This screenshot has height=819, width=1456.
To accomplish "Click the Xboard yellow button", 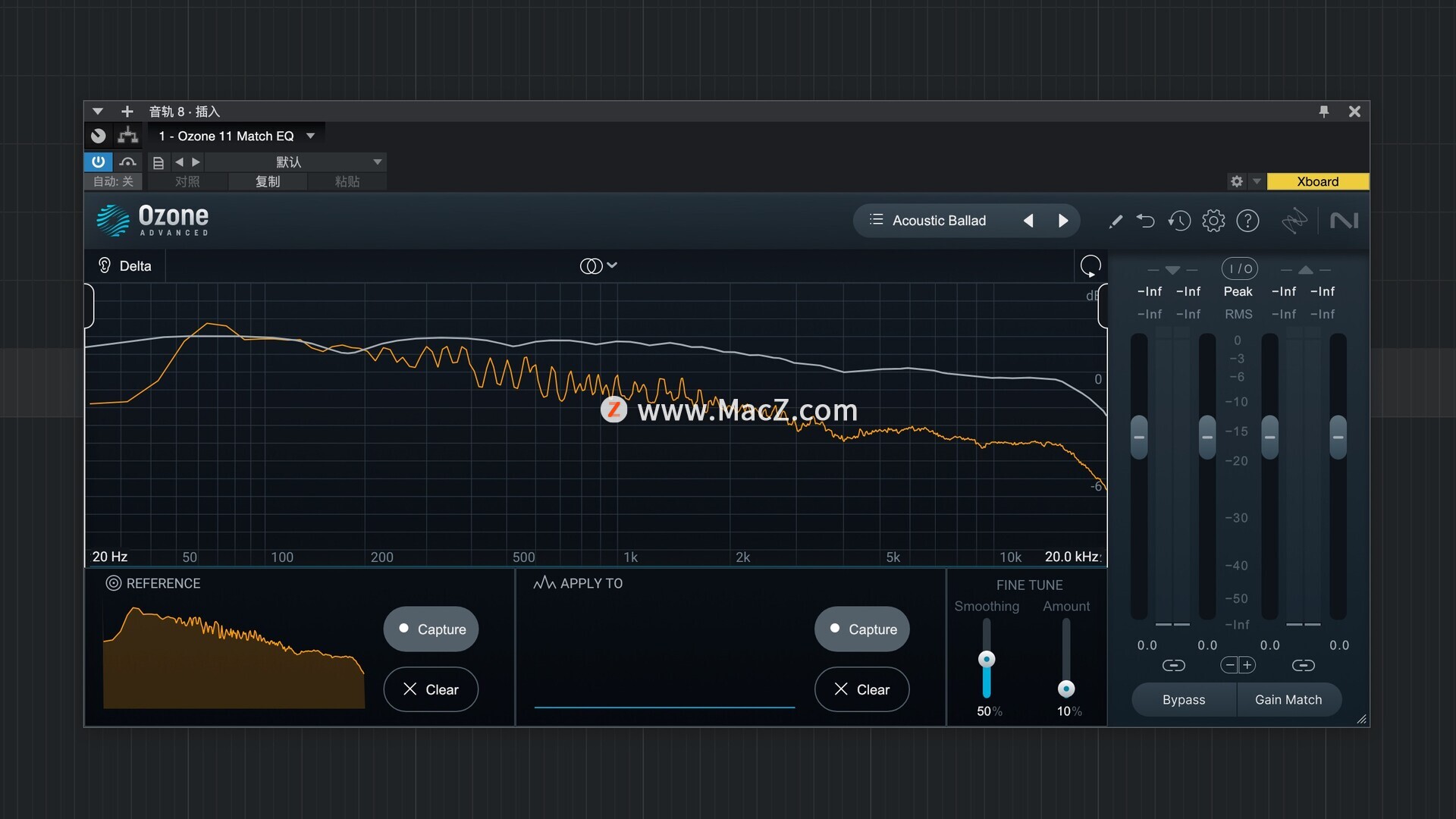I will click(1318, 181).
